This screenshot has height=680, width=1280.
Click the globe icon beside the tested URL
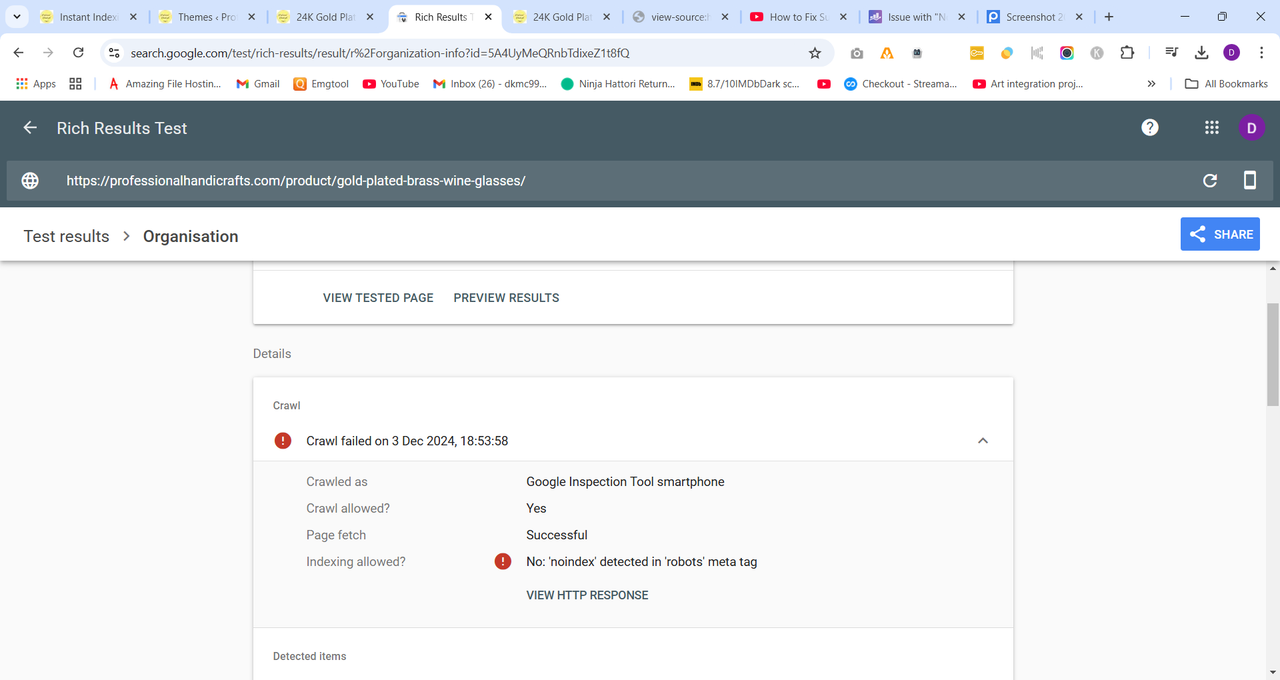click(30, 181)
